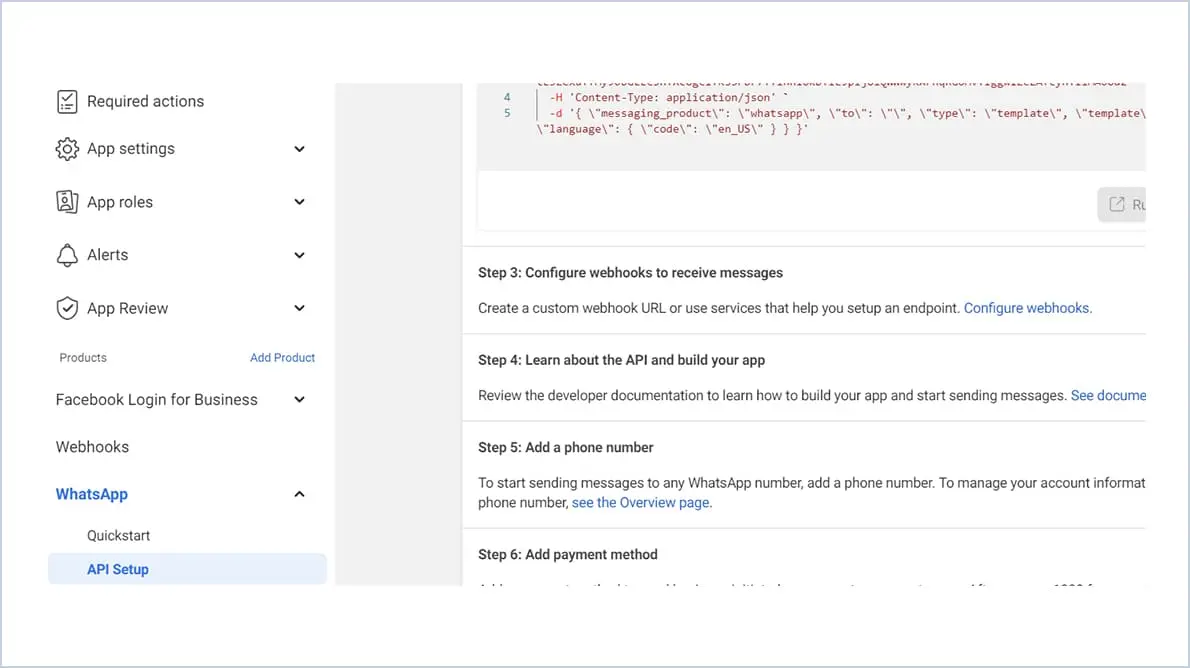Expand the App Review chevron
Viewport: 1190px width, 668px height.
[x=299, y=308]
